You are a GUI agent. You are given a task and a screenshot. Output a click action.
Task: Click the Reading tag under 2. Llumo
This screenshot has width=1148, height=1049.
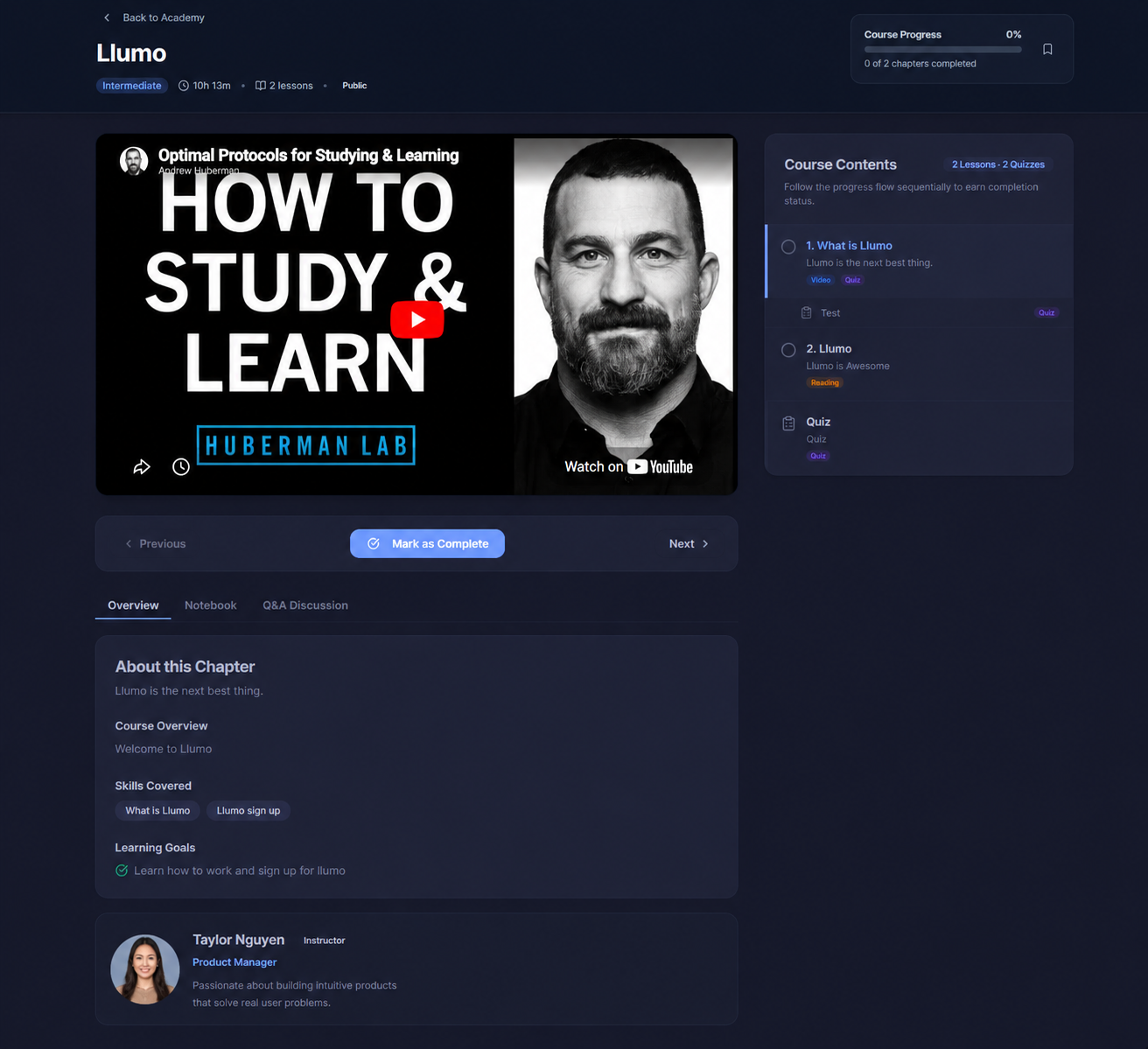[x=824, y=382]
